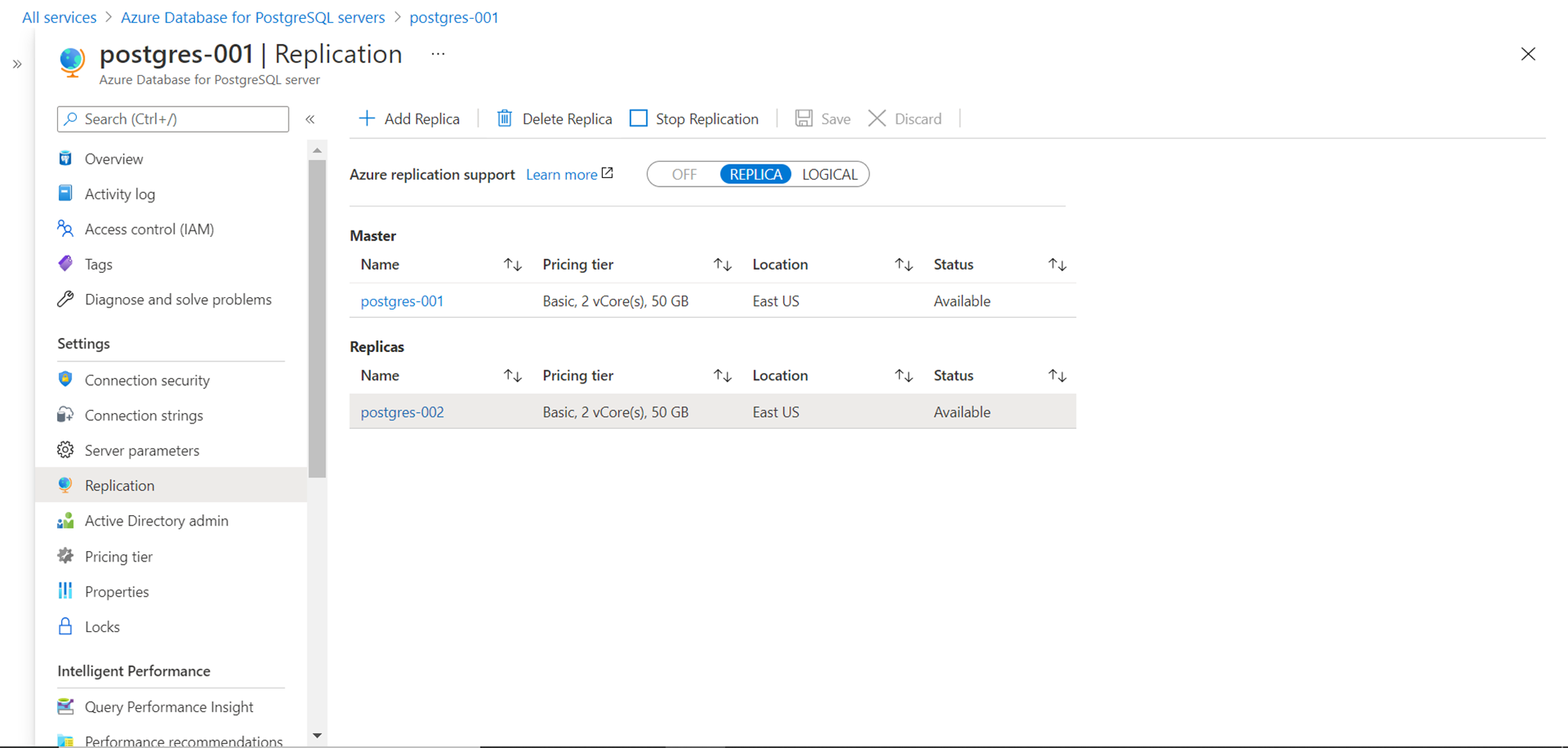
Task: Click the Delete Replica button label
Action: (x=567, y=119)
